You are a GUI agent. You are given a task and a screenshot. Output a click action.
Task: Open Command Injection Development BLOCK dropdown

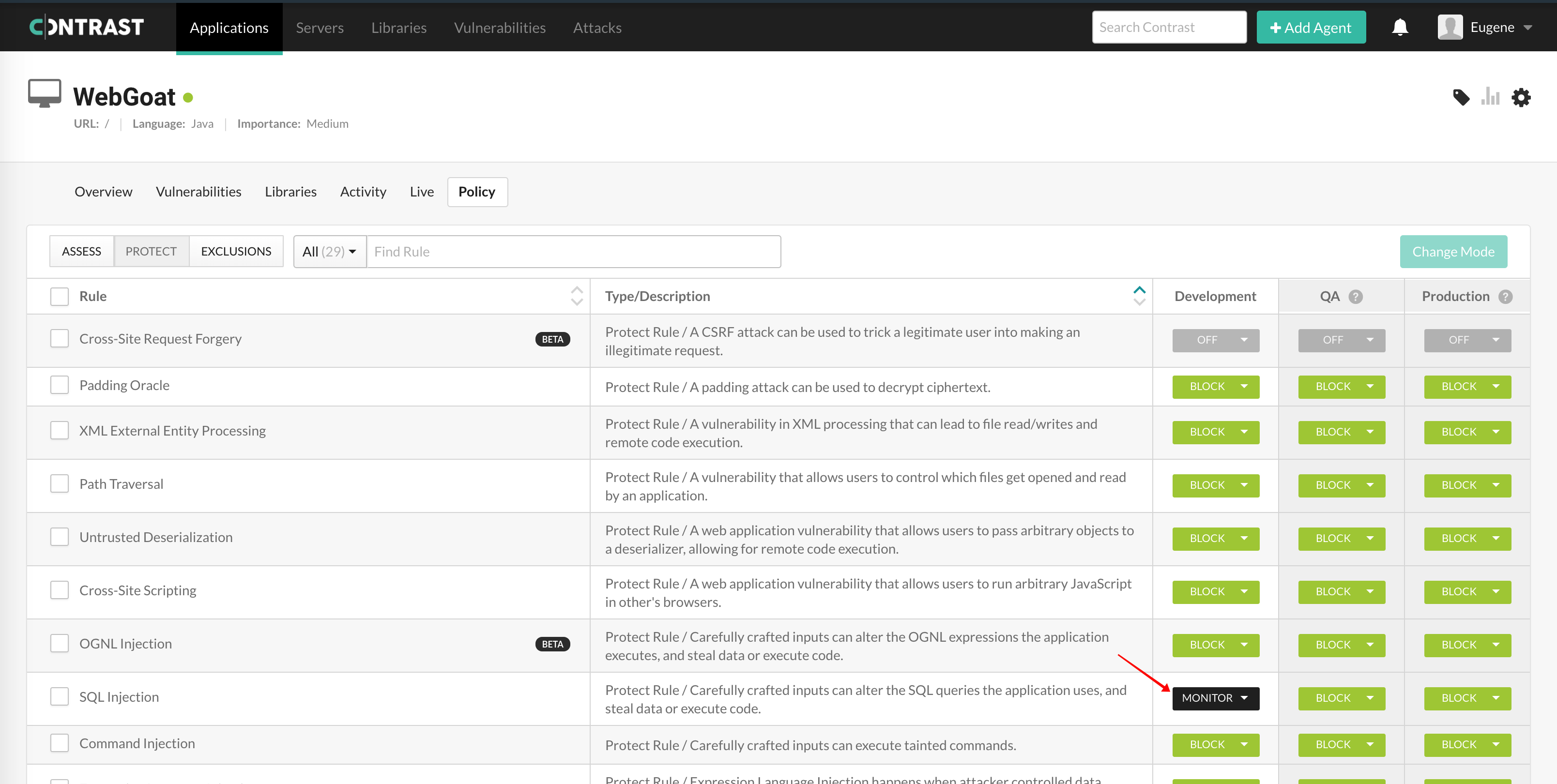click(1216, 745)
